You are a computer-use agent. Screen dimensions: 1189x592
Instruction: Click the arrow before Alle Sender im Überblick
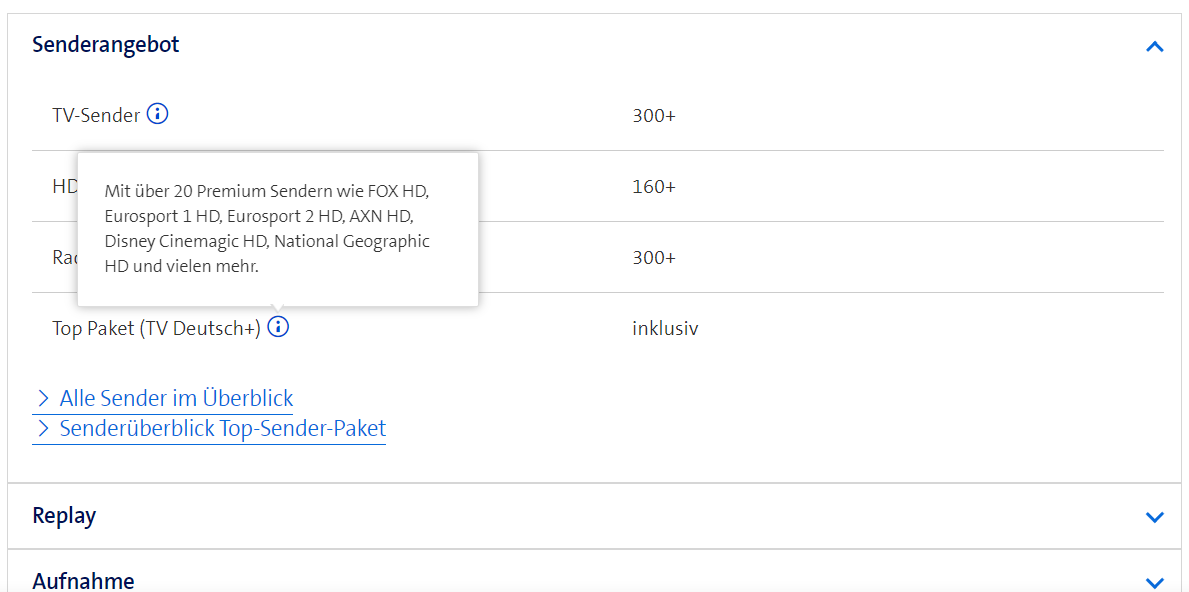[43, 398]
